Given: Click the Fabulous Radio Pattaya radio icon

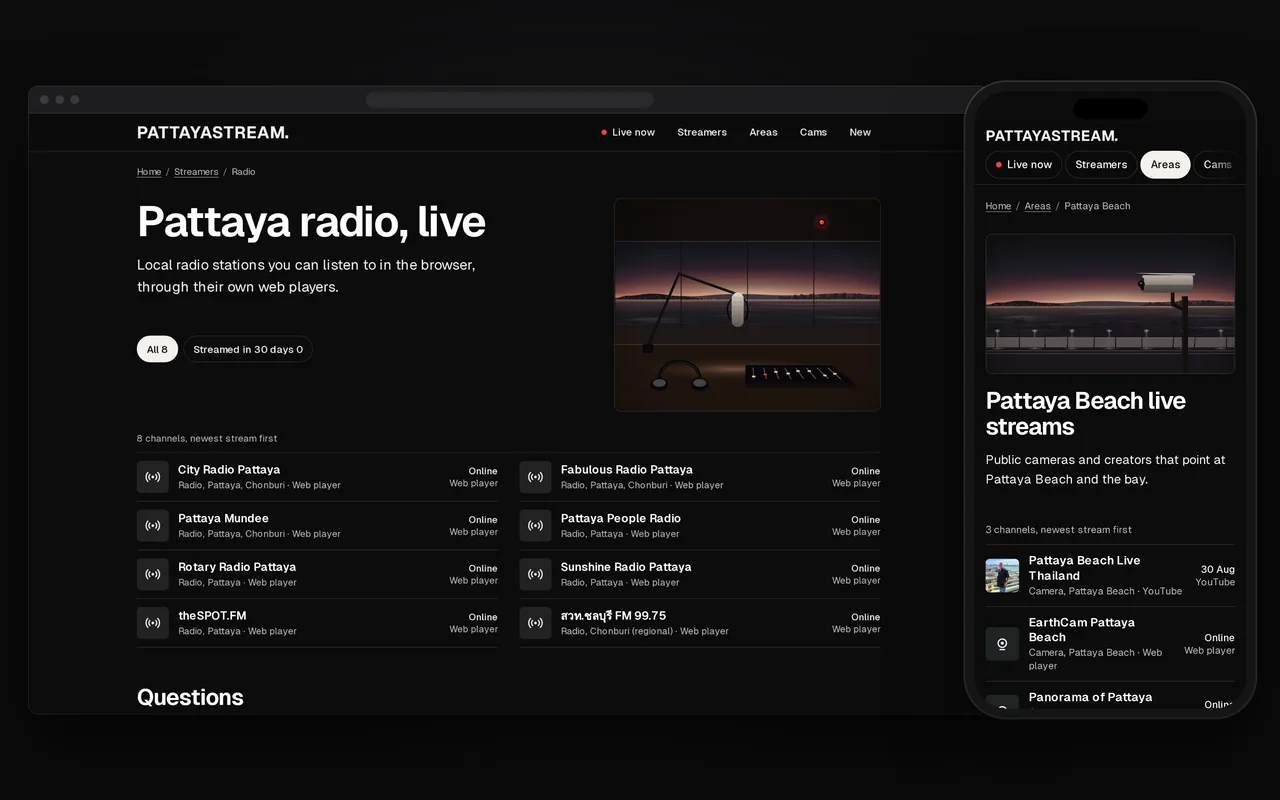Looking at the screenshot, I should [x=536, y=477].
